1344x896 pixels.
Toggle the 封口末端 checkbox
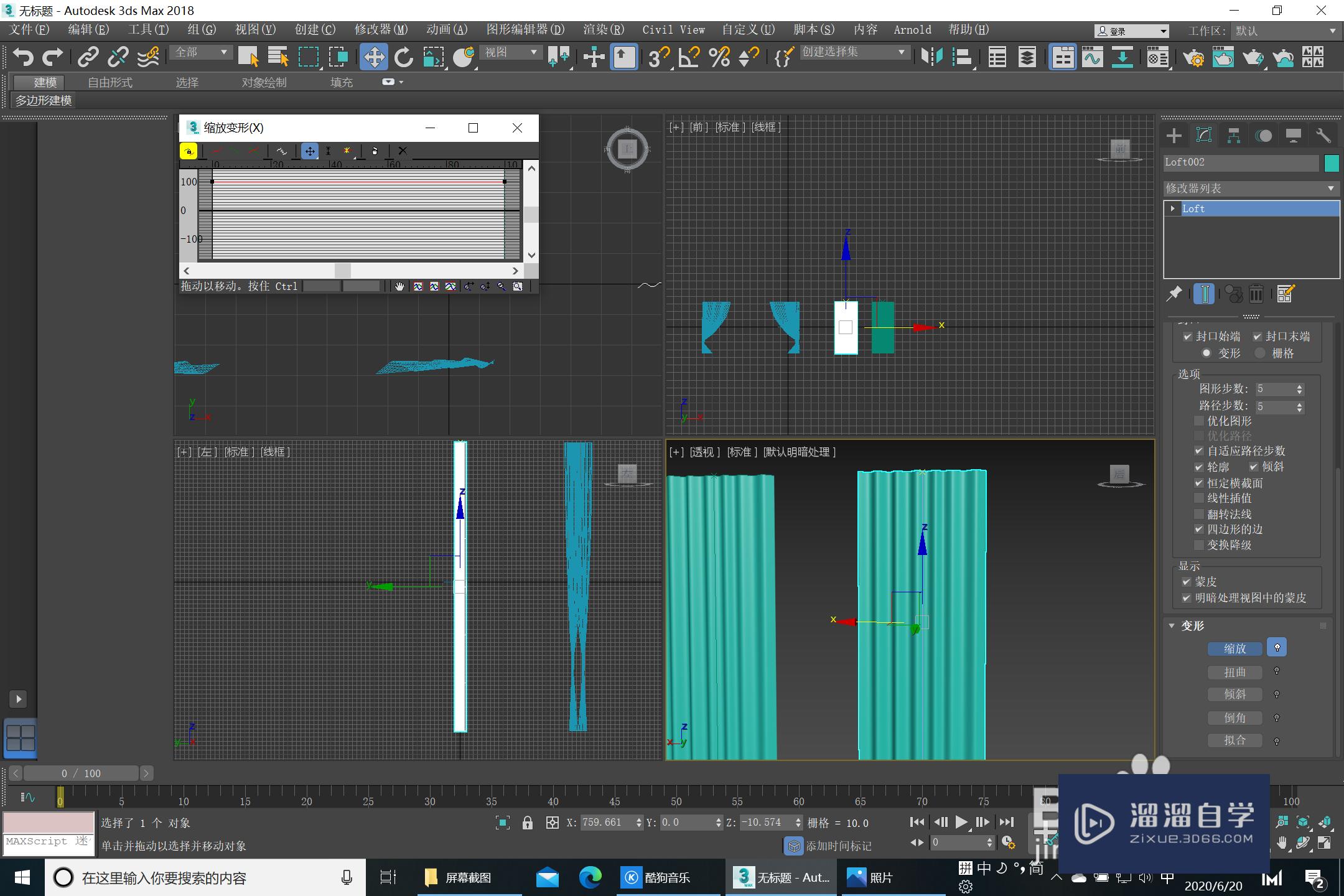click(1257, 337)
